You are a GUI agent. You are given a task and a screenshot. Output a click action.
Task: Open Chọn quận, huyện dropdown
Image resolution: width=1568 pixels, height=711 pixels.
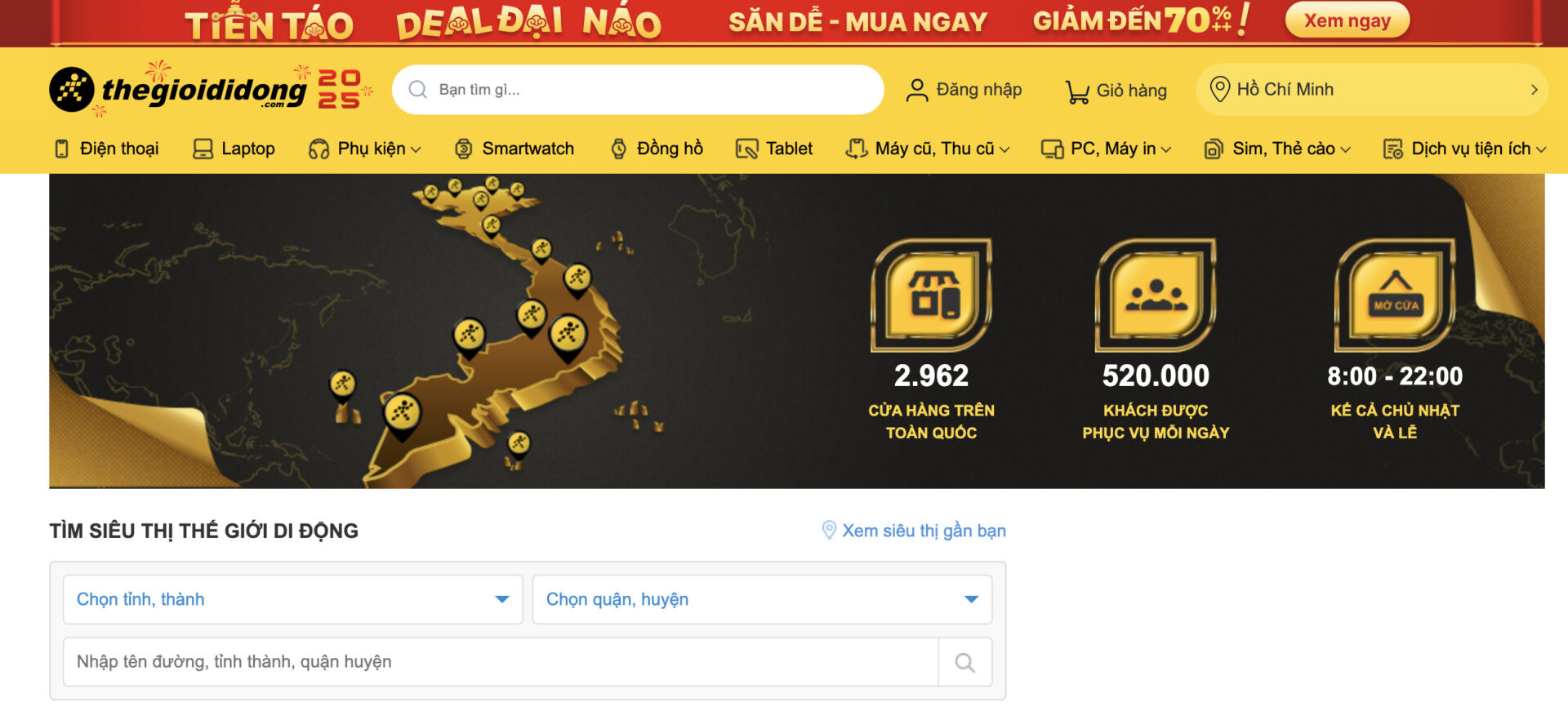[762, 599]
